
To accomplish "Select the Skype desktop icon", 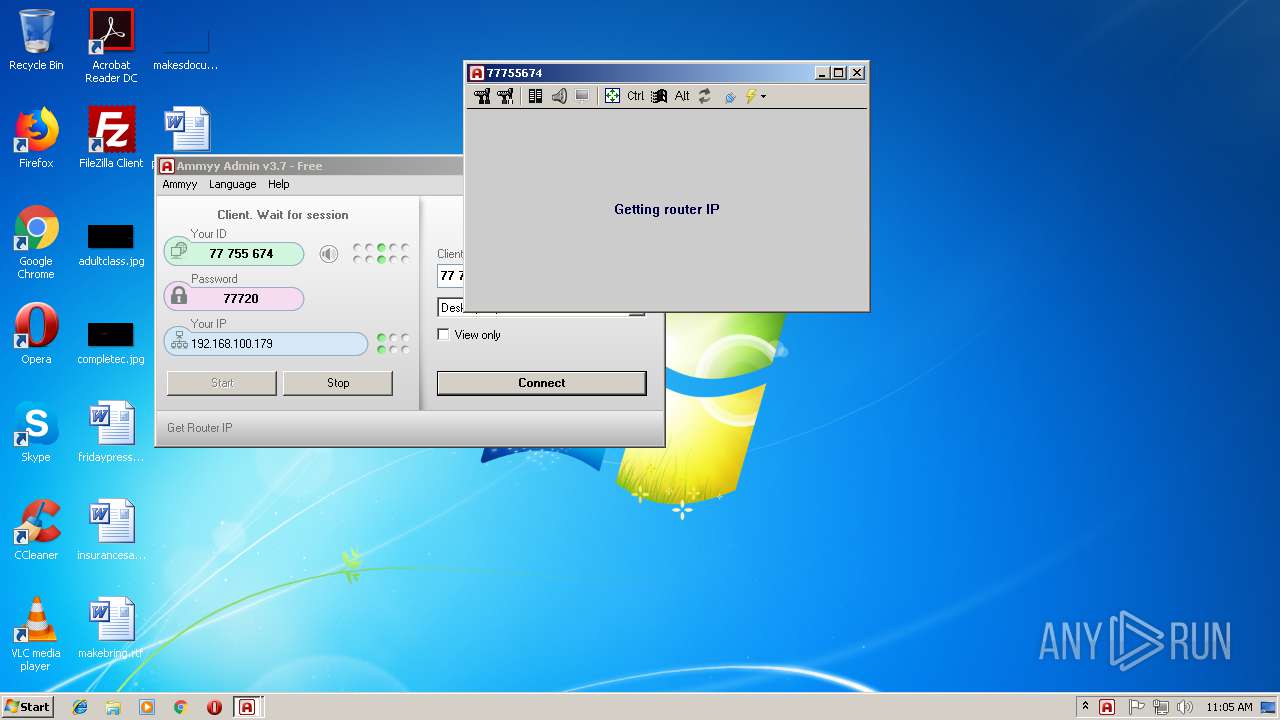I will pos(36,432).
